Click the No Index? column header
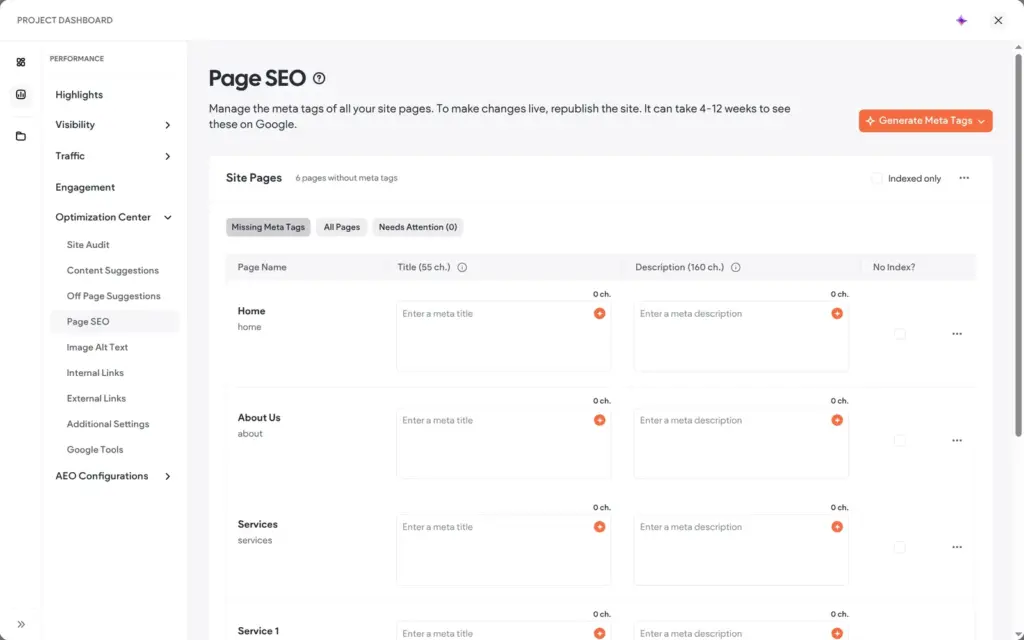1024x640 pixels. pos(894,267)
